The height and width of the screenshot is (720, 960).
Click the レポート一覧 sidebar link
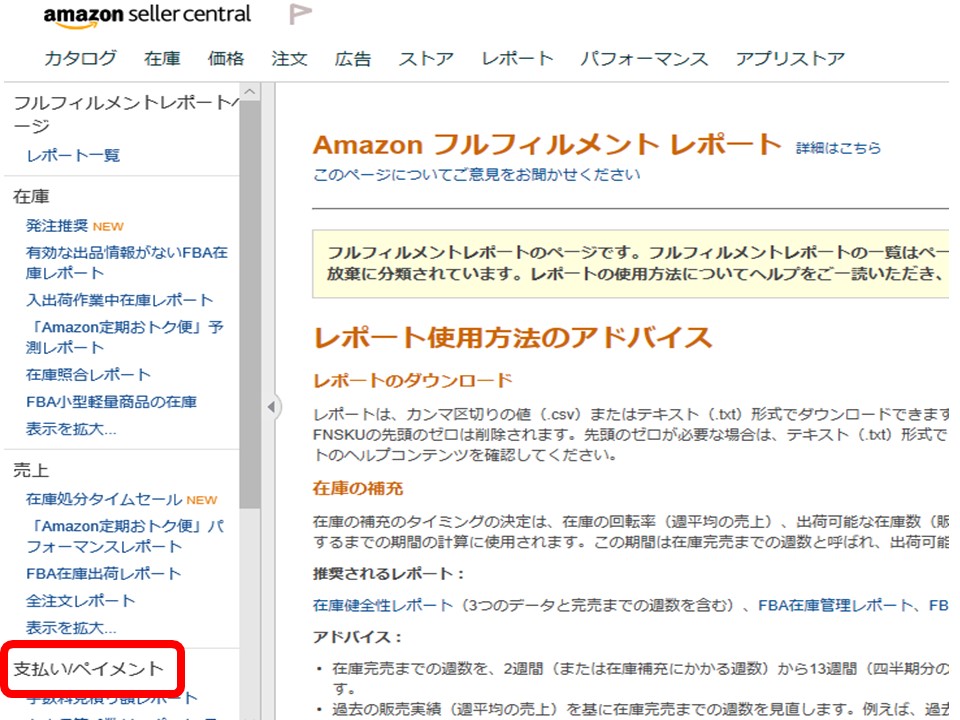tap(73, 156)
